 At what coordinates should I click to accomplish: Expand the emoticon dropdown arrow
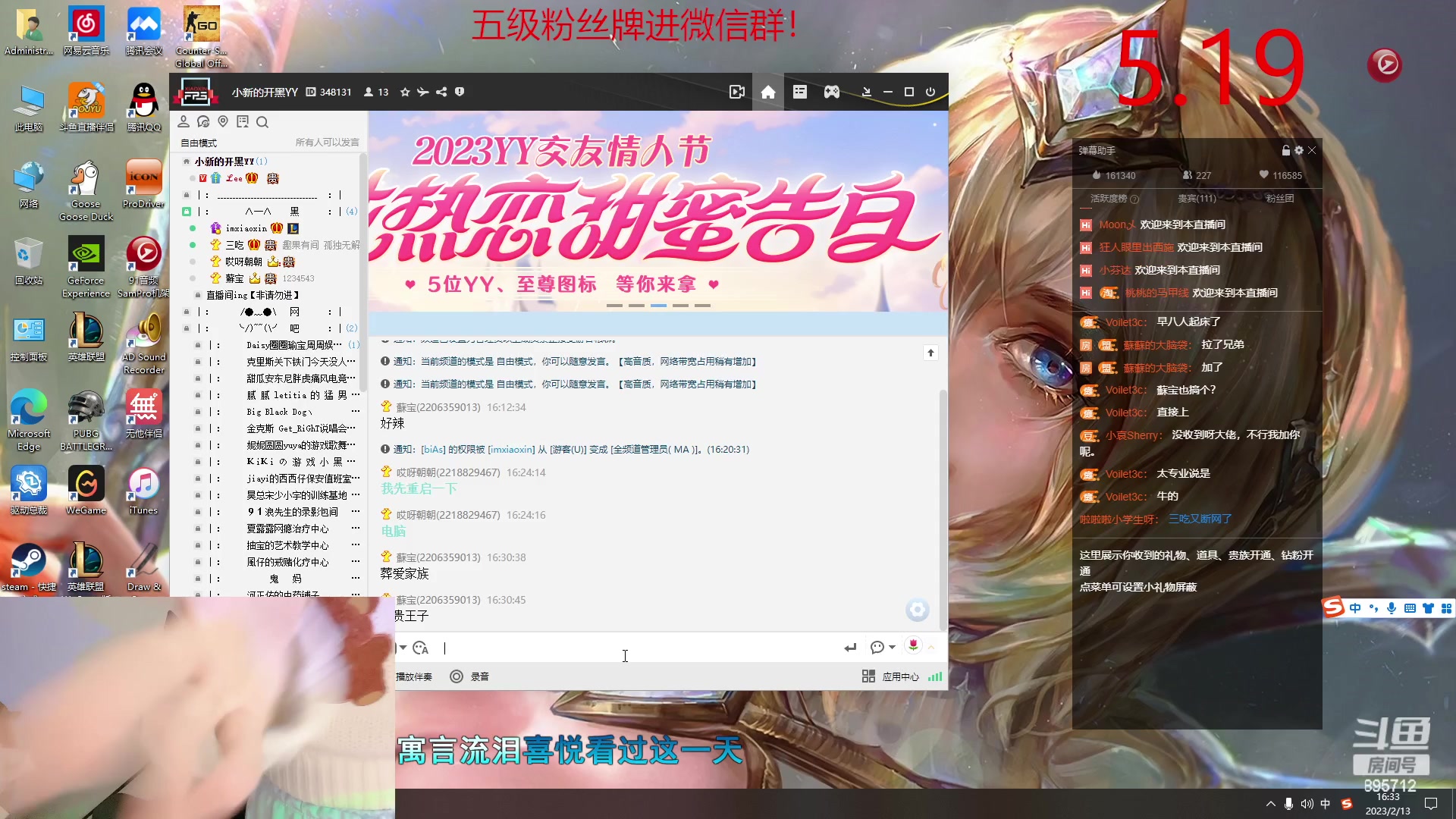[403, 647]
